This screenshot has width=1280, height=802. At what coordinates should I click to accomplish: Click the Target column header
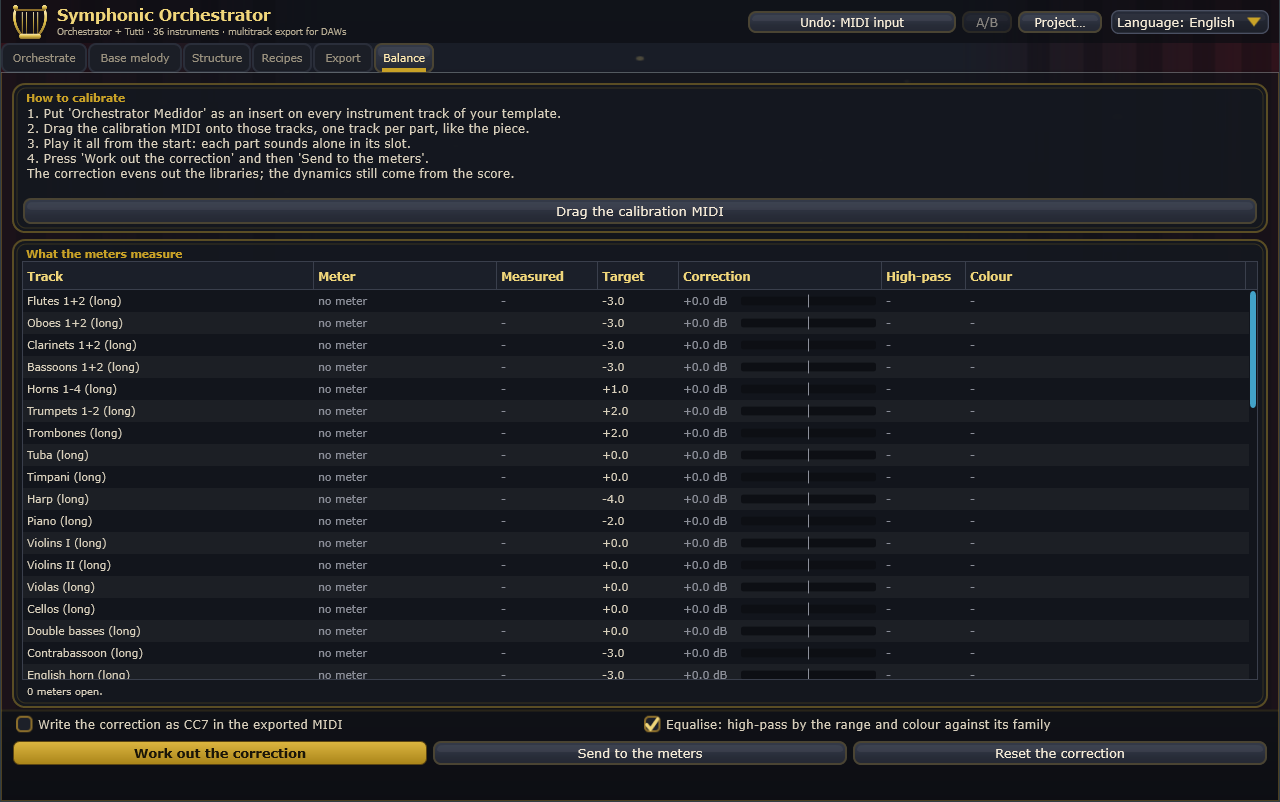click(x=638, y=276)
